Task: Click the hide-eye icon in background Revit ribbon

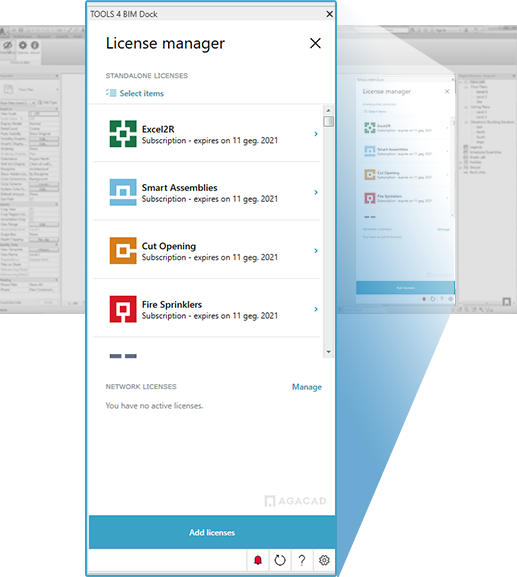Action: coord(7,46)
